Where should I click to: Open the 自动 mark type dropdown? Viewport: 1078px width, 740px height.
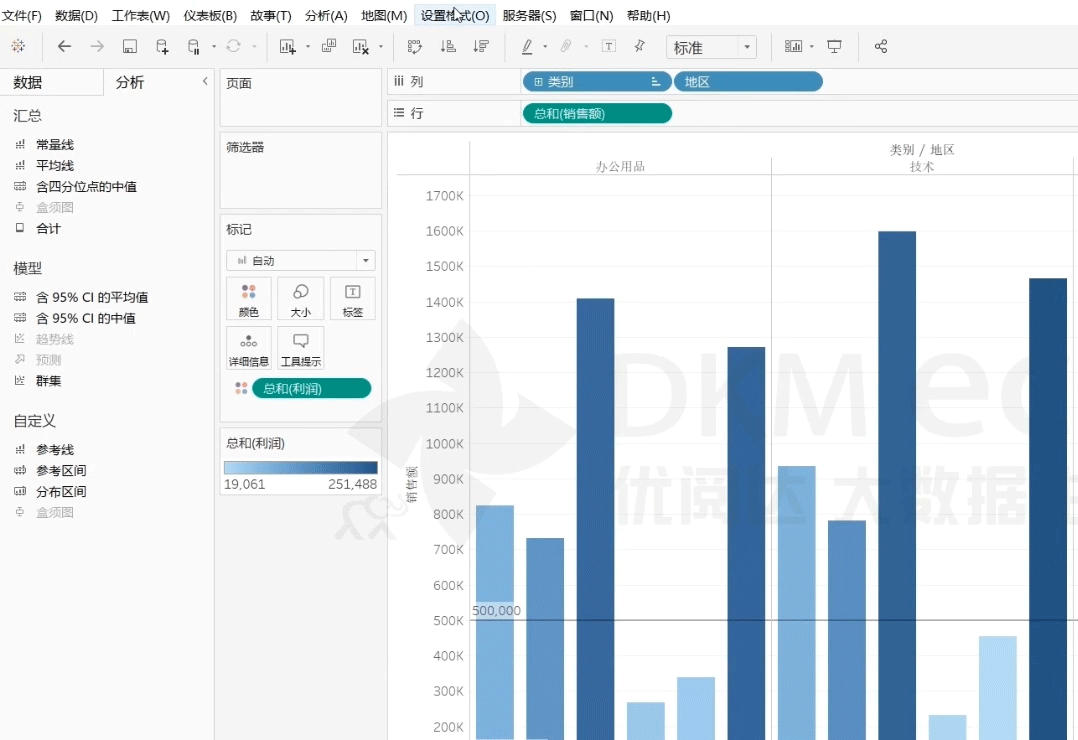coord(300,261)
